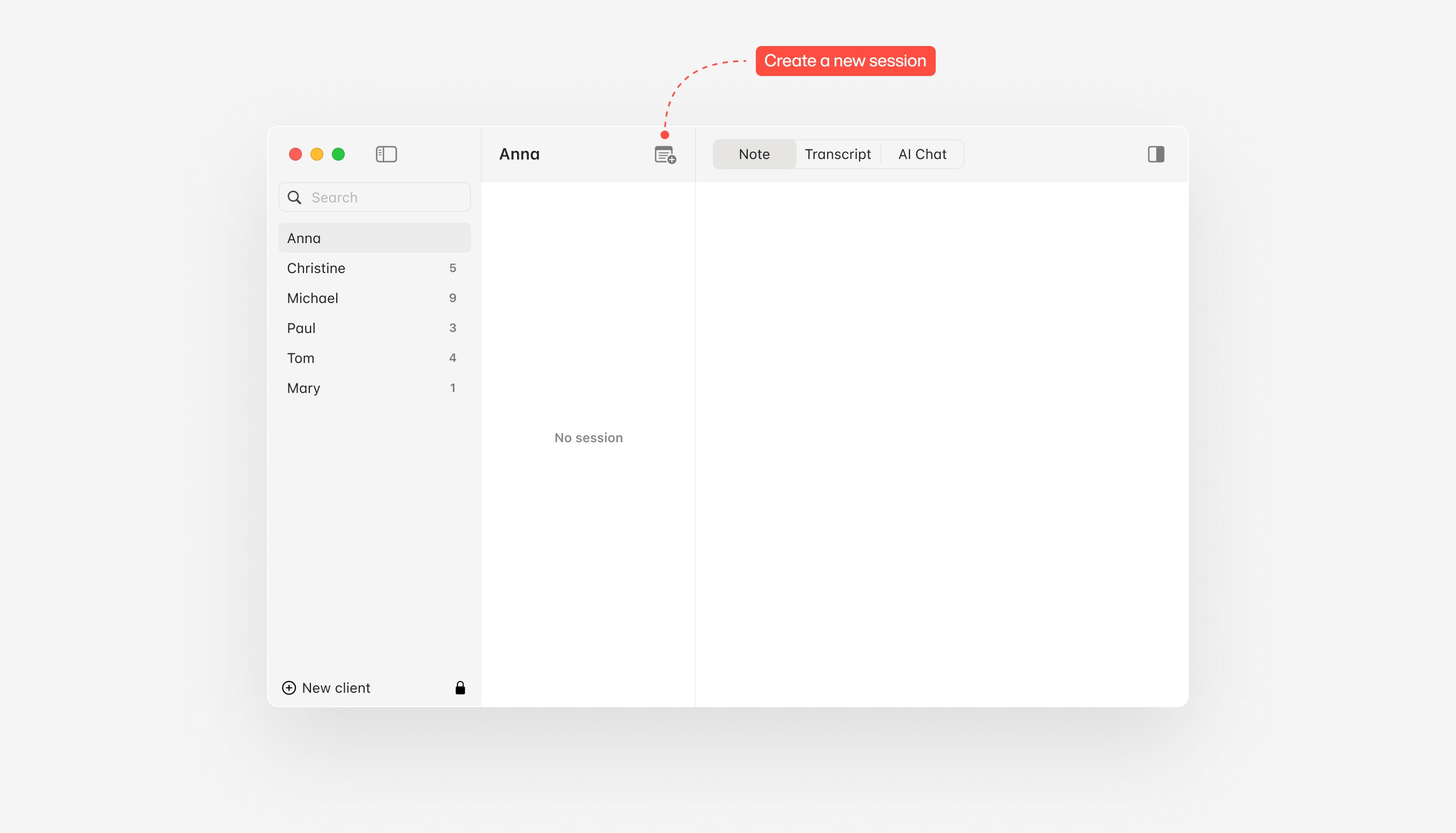
Task: Open the AI Chat tab
Action: 922,154
